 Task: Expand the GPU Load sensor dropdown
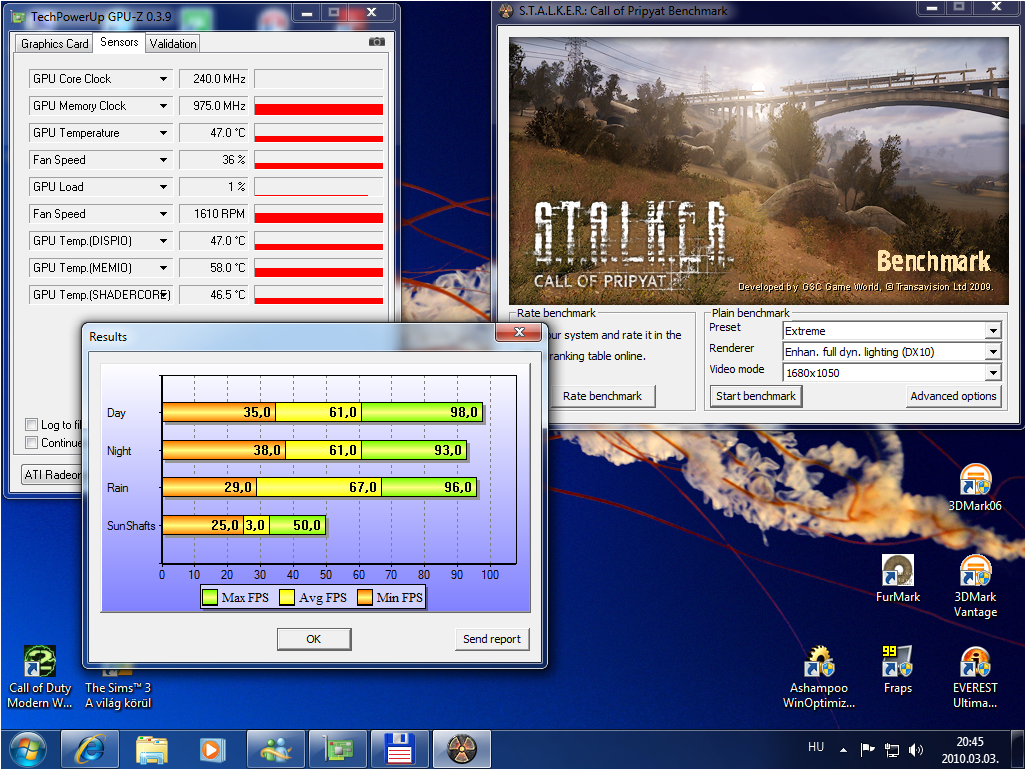pos(163,186)
